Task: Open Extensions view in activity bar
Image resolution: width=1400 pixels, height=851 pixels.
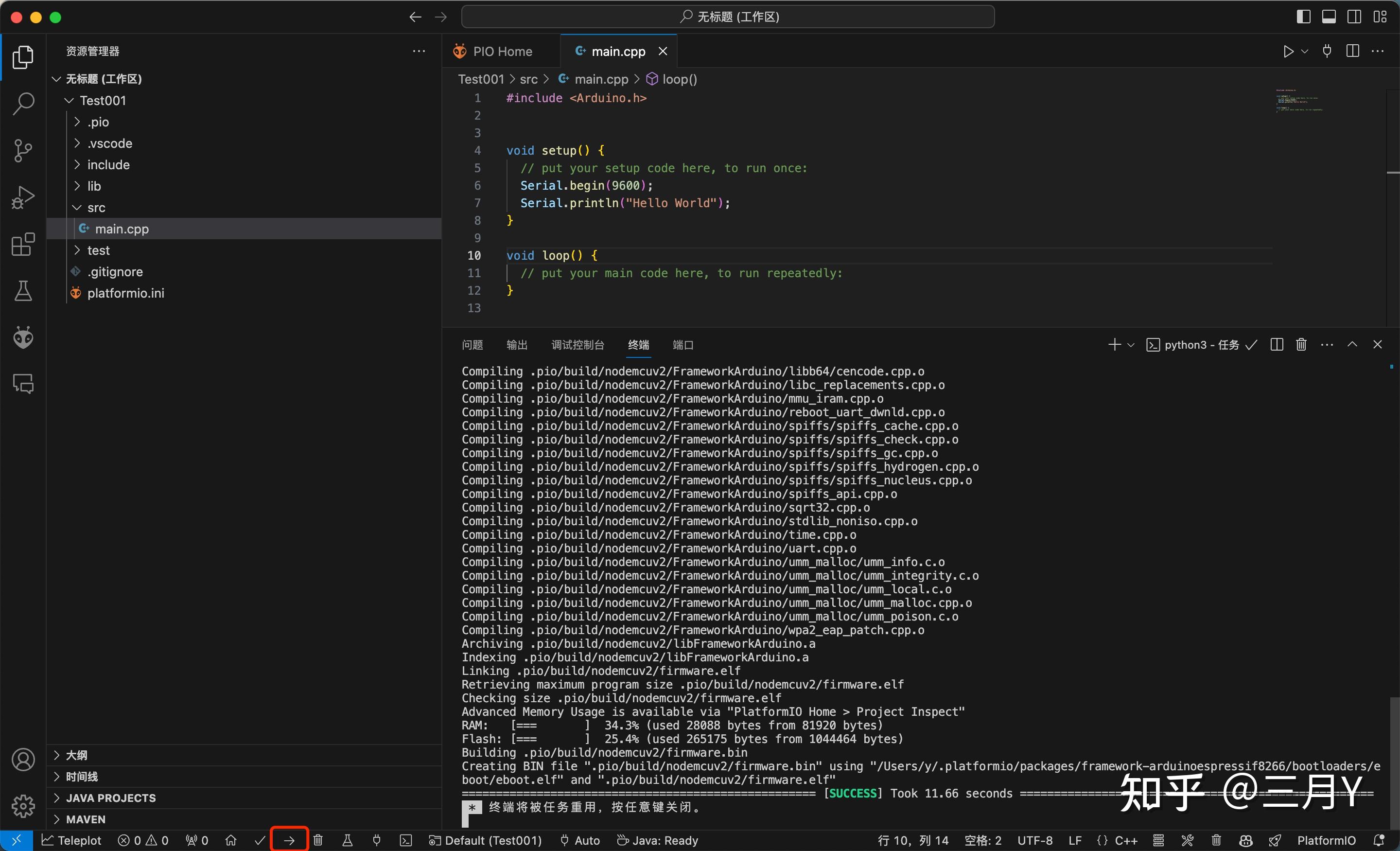Action: (23, 245)
